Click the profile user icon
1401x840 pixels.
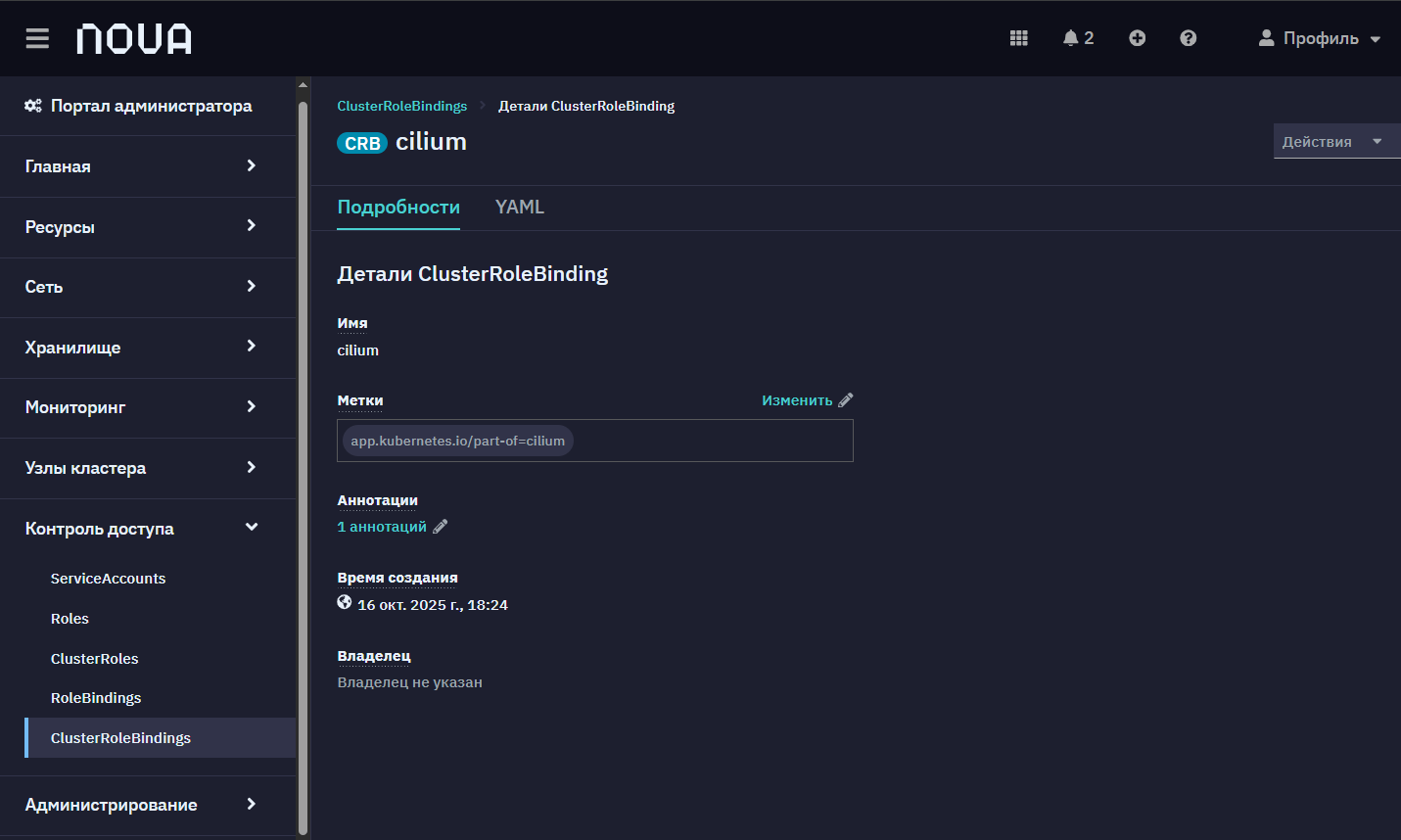point(1266,38)
